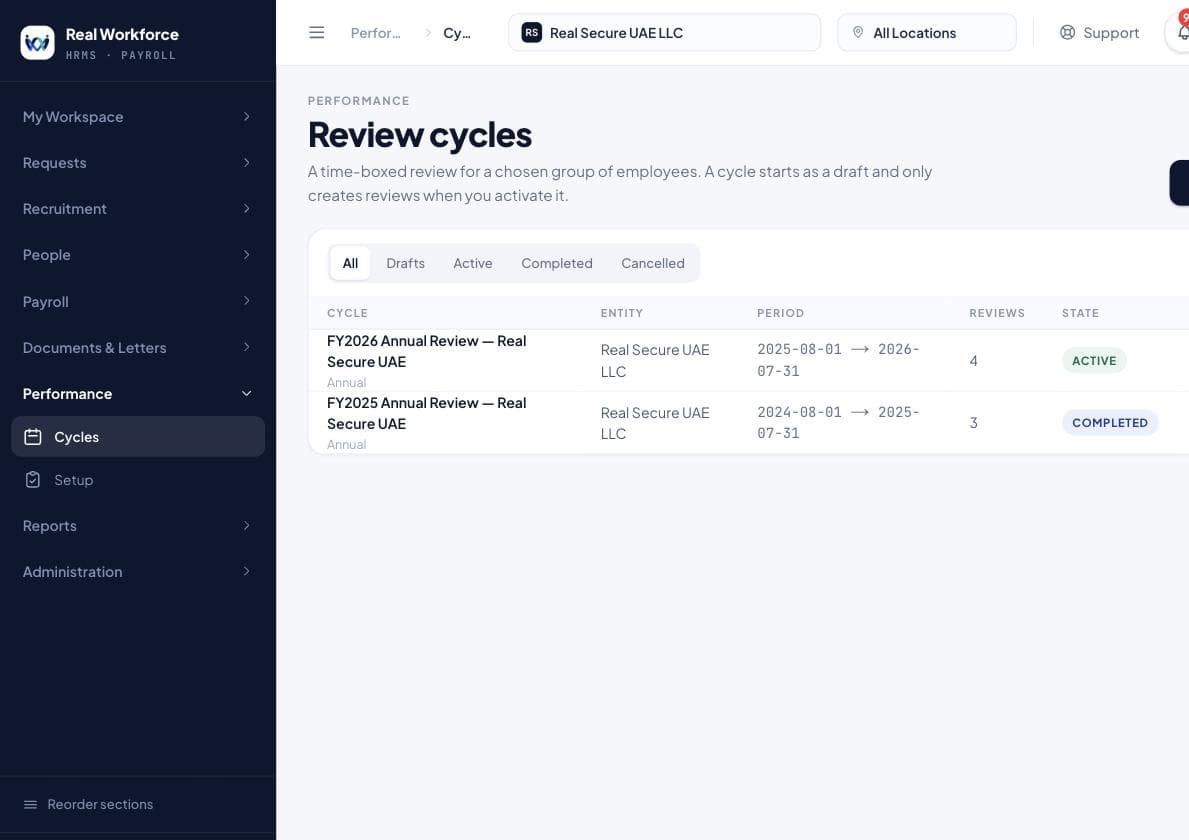
Task: Click the REVIEWS column header
Action: [996, 313]
